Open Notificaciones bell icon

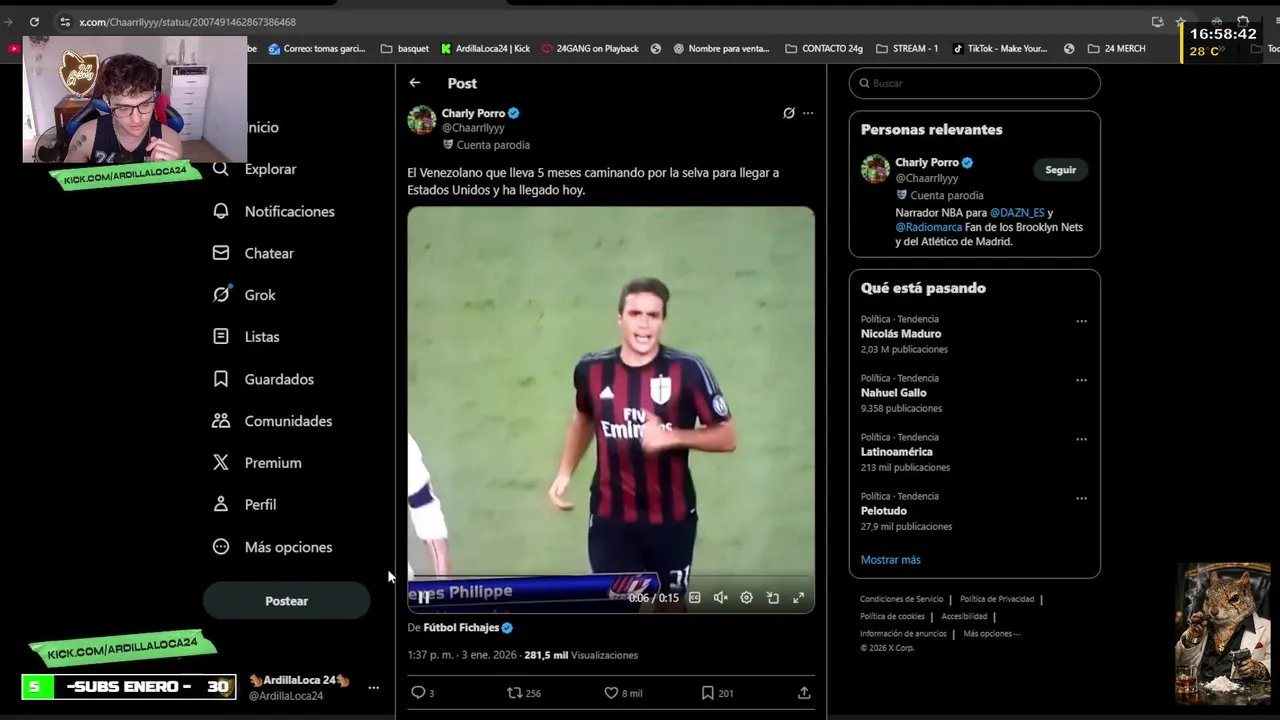coord(221,211)
